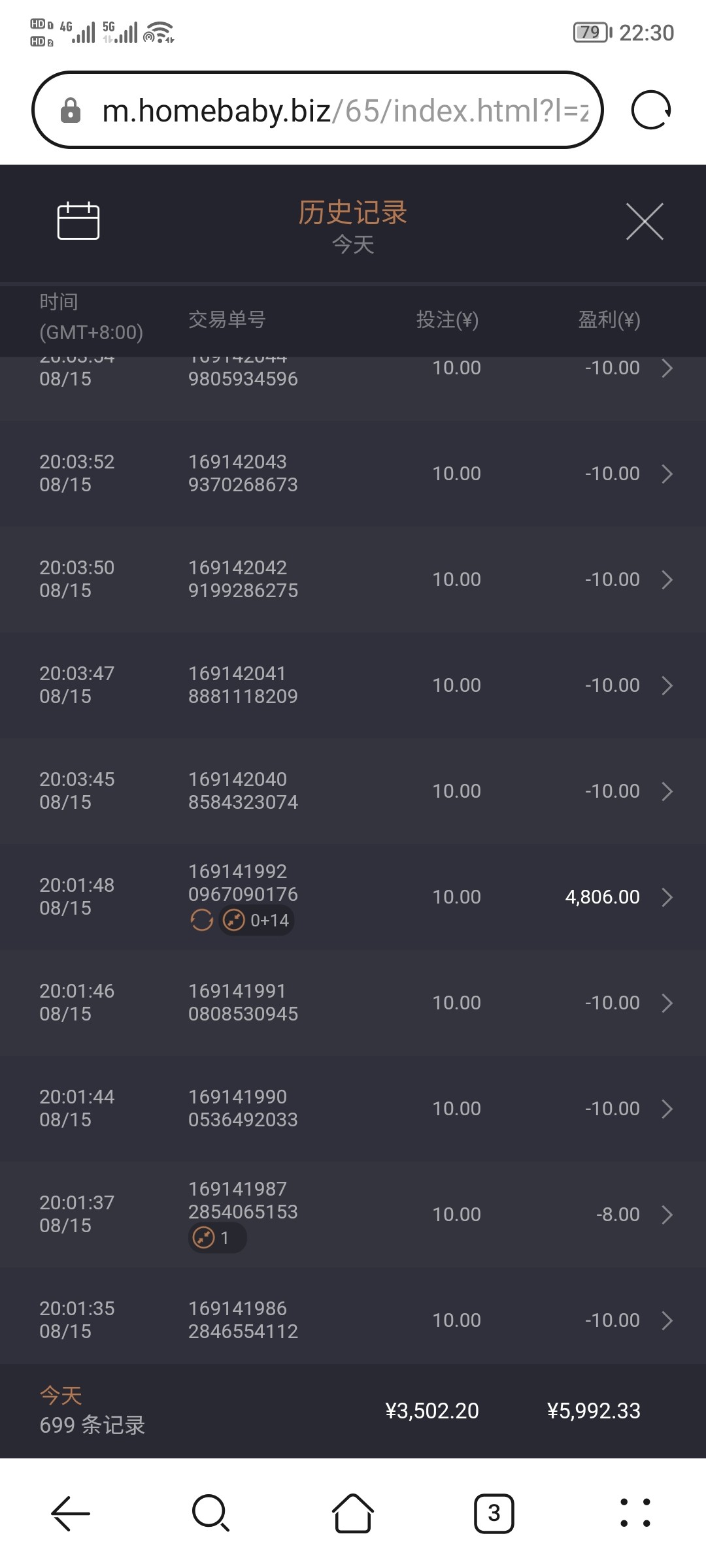Go to the browser home page
The width and height of the screenshot is (706, 1568).
[x=353, y=1513]
